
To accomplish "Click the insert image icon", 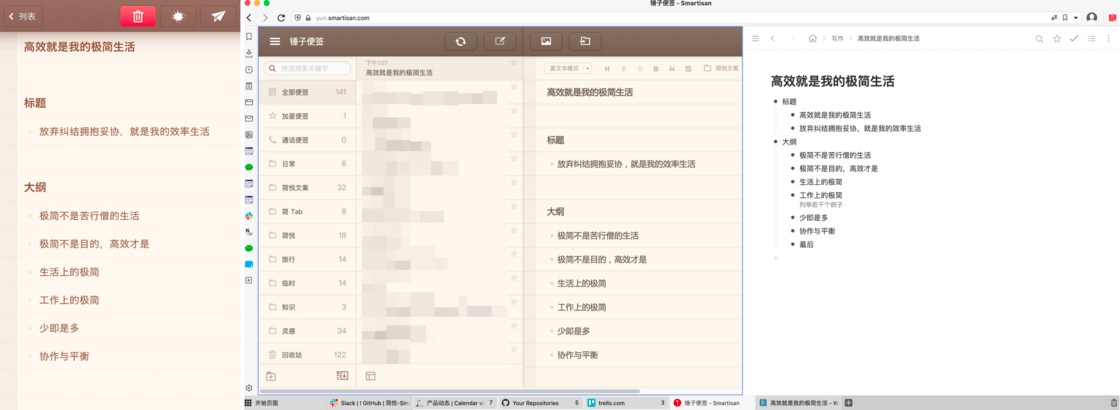I will pyautogui.click(x=546, y=42).
